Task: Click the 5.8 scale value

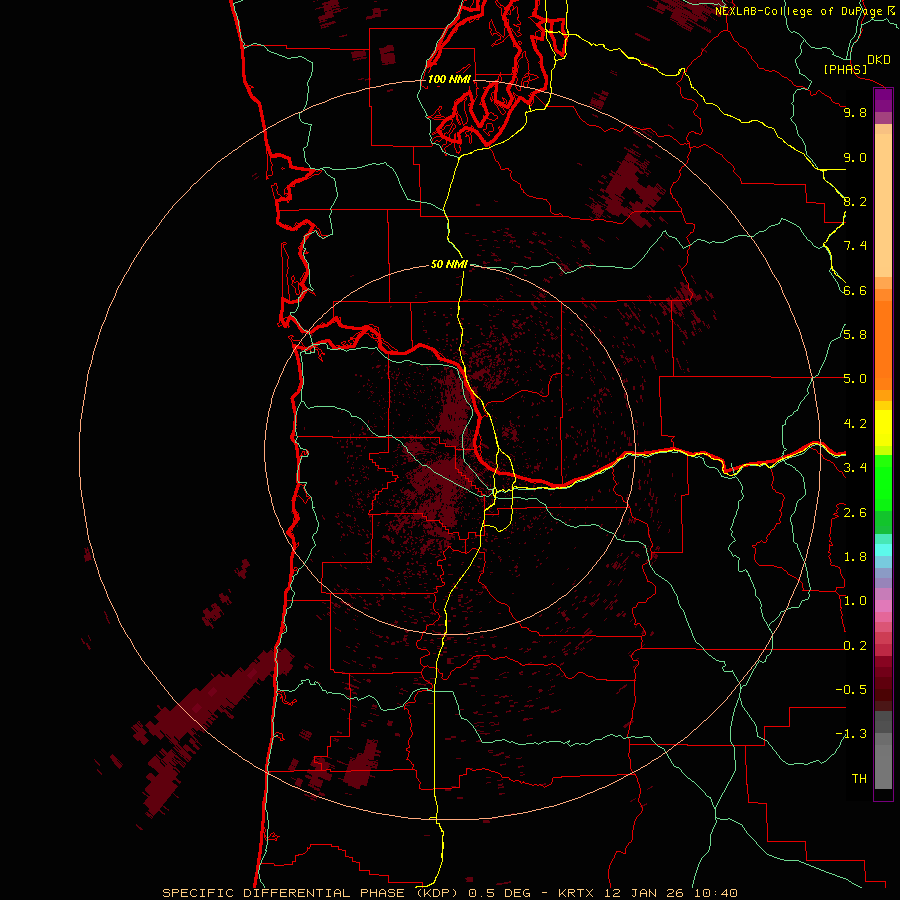Action: pyautogui.click(x=855, y=335)
